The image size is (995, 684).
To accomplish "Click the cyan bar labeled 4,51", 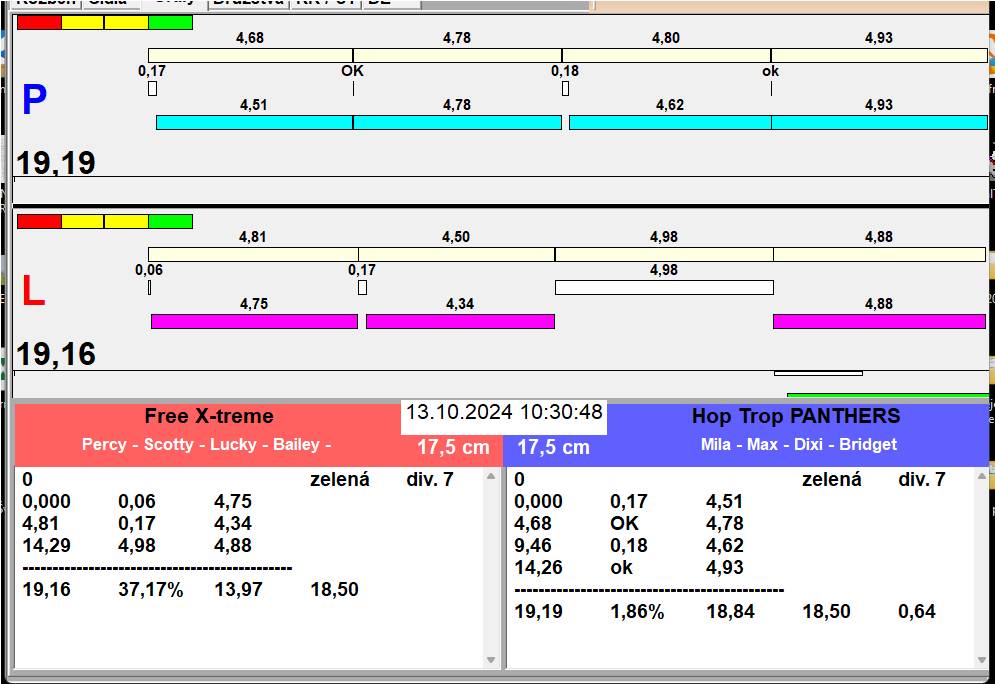I will 254,122.
